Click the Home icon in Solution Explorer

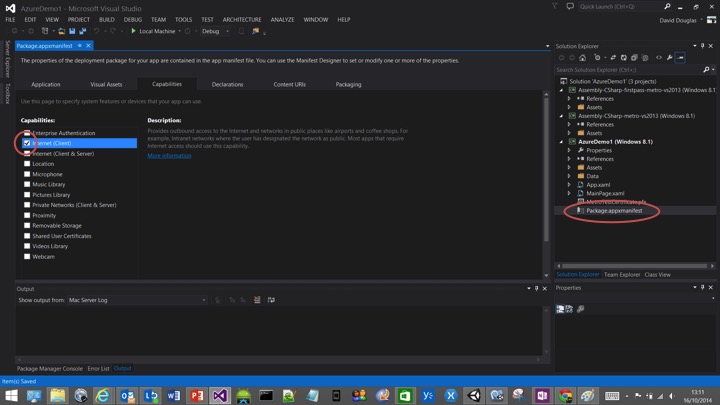click(x=582, y=57)
